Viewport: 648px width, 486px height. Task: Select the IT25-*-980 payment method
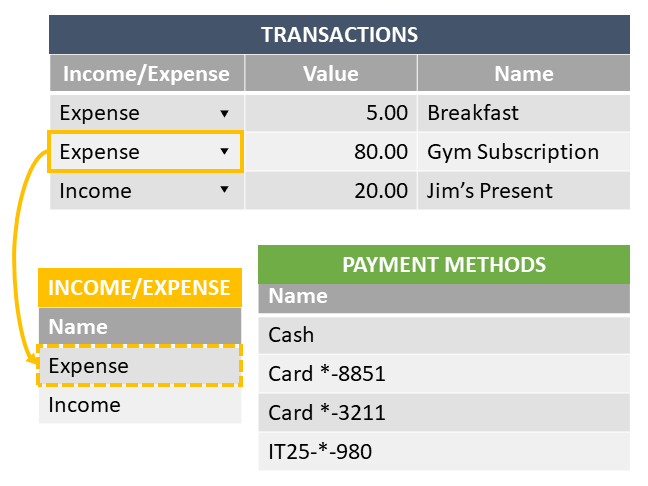pos(444,452)
